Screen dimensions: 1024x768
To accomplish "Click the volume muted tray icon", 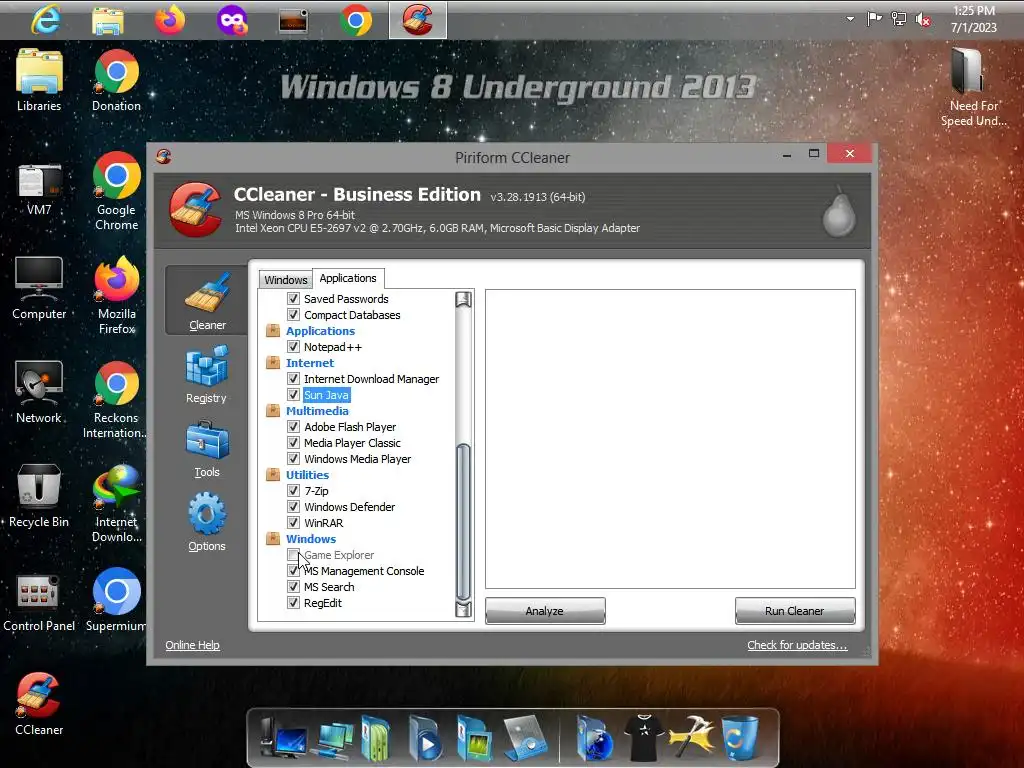I will click(923, 20).
